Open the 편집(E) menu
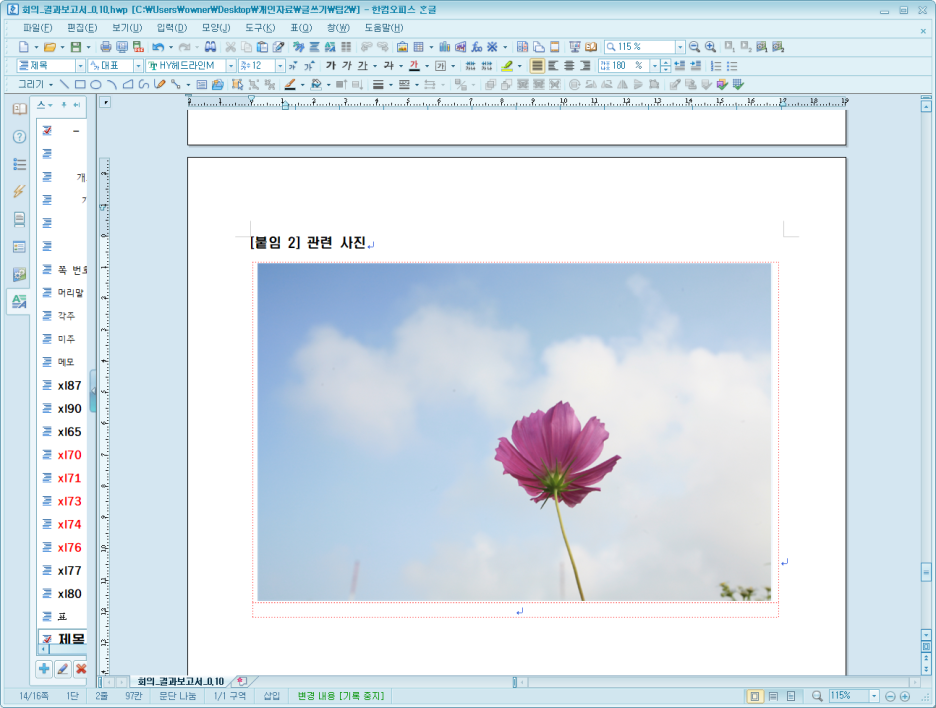This screenshot has width=936, height=708. (x=82, y=28)
